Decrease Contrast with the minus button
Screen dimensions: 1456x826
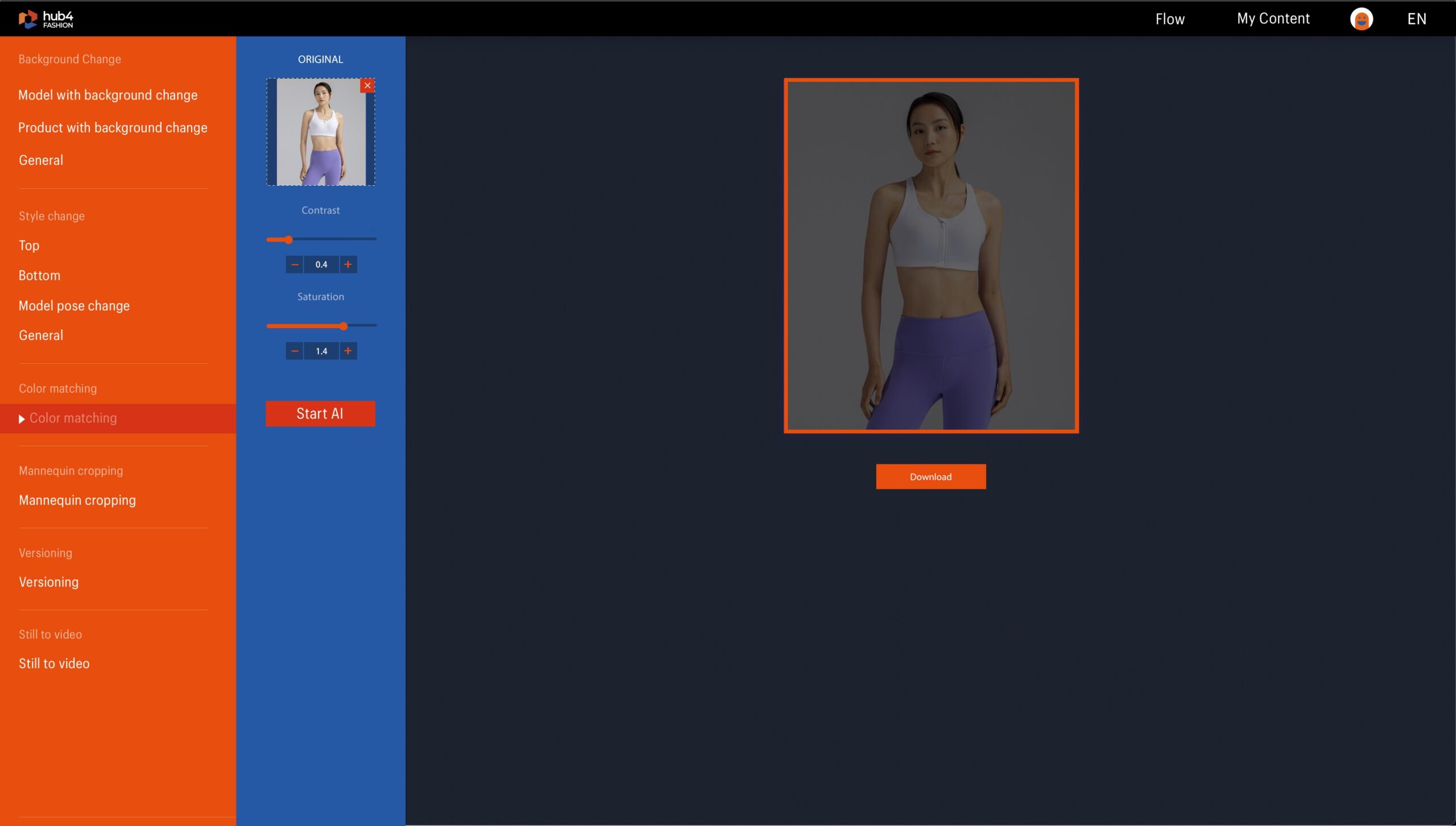point(295,264)
